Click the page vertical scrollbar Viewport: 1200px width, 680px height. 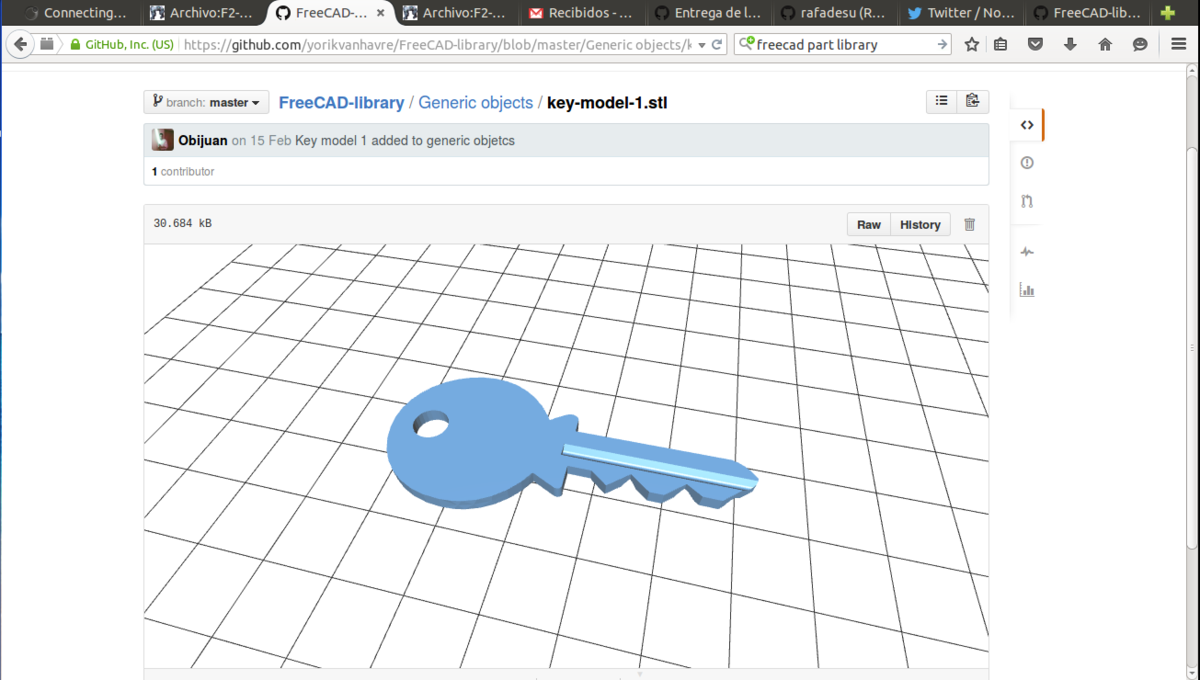pos(1191,347)
